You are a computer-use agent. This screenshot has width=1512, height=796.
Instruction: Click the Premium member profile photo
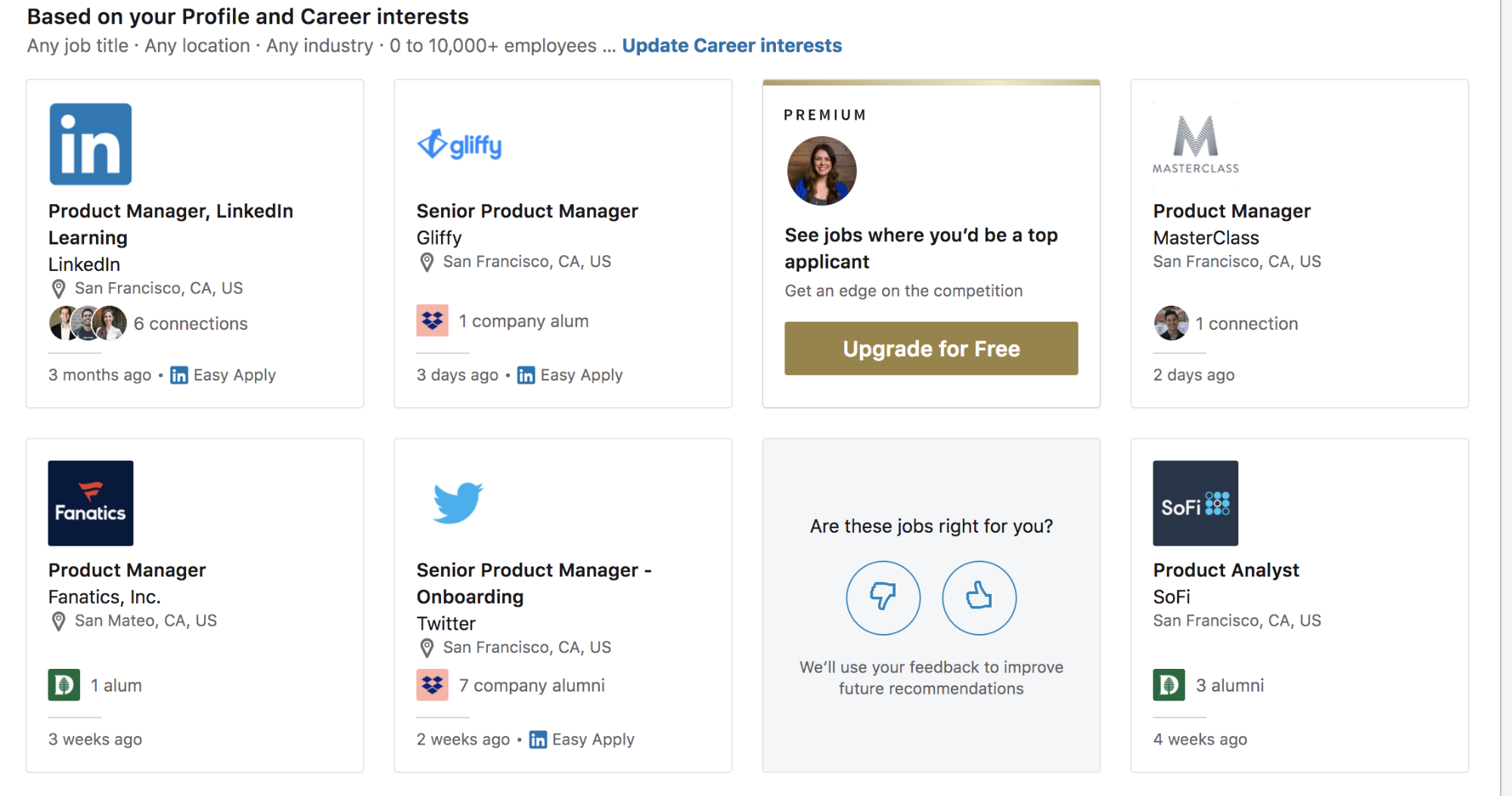(x=821, y=171)
